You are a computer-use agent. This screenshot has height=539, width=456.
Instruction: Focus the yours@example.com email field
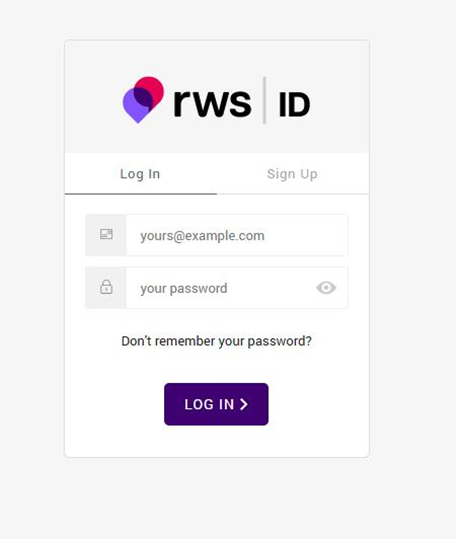pos(237,235)
